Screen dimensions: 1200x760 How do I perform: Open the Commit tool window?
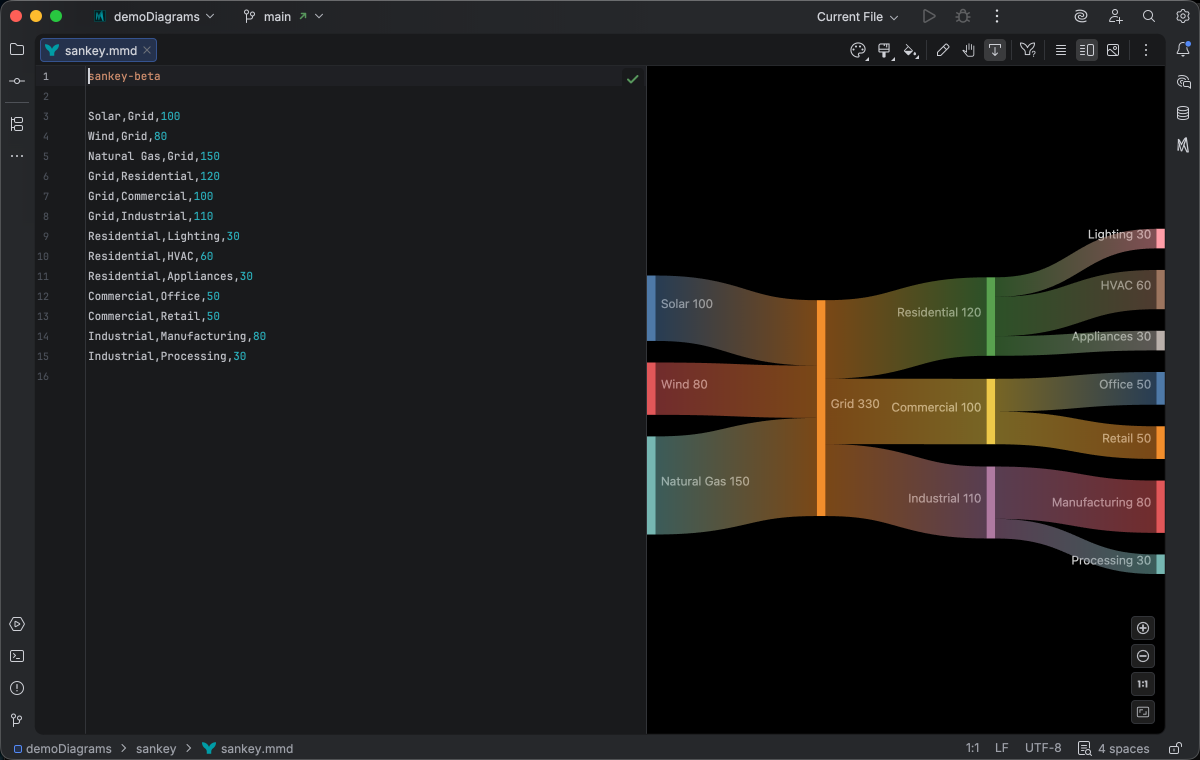(x=17, y=81)
